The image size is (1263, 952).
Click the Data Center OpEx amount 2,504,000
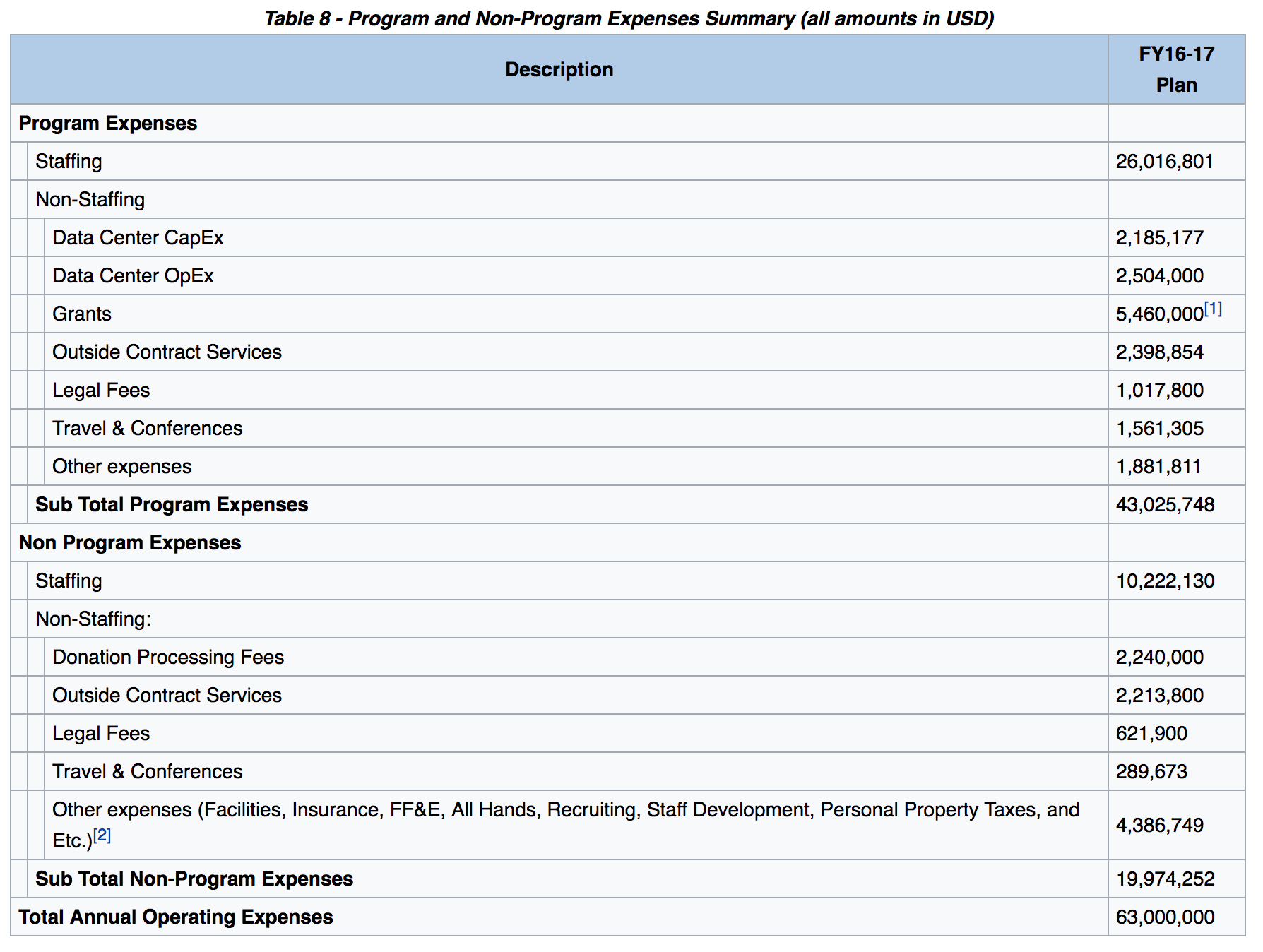[1160, 275]
